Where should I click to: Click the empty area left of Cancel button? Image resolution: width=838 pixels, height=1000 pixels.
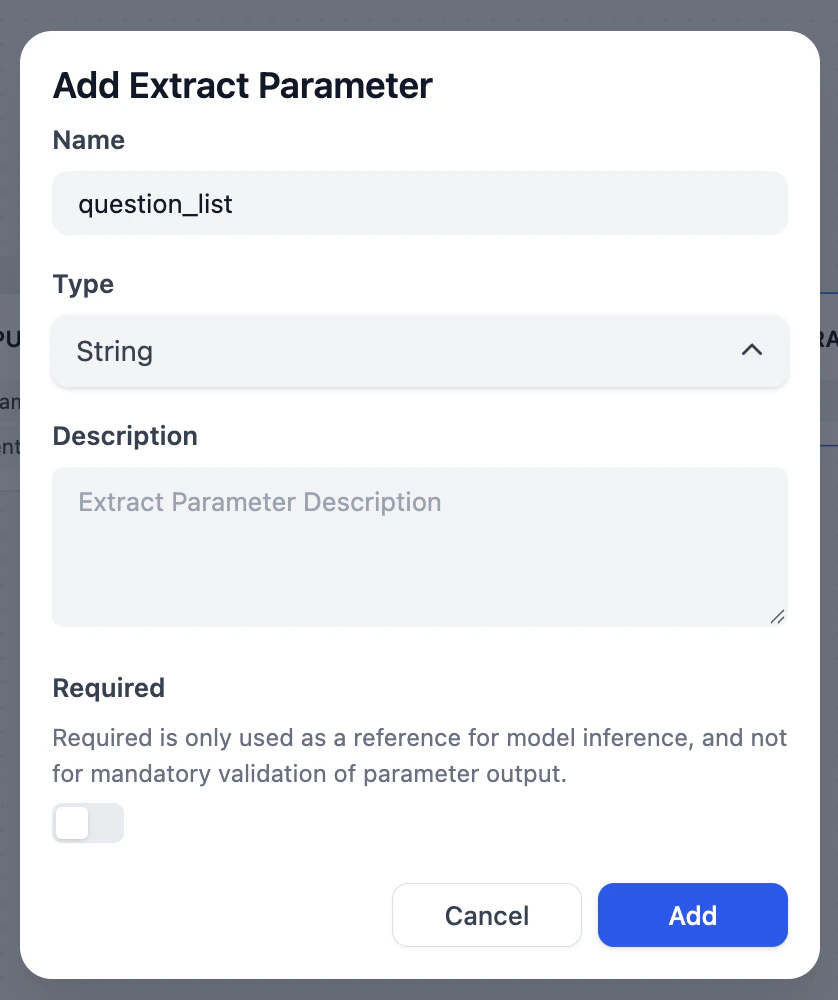[x=220, y=915]
